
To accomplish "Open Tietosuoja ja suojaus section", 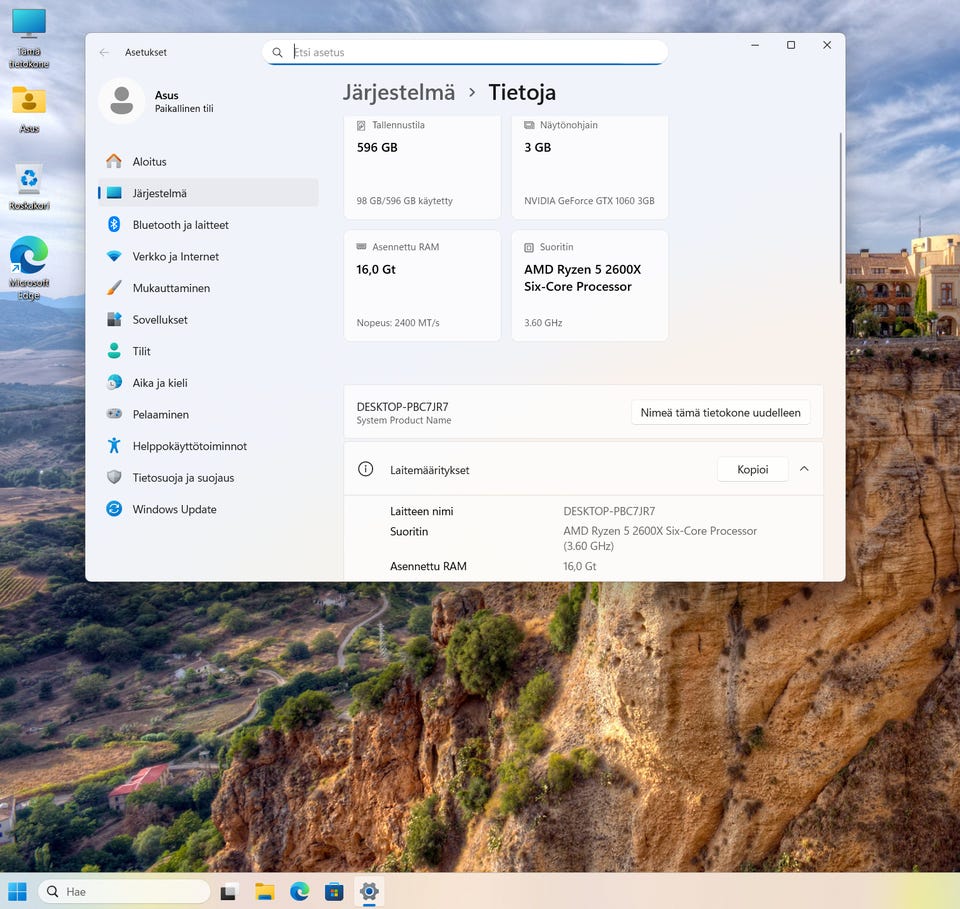I will coord(208,477).
